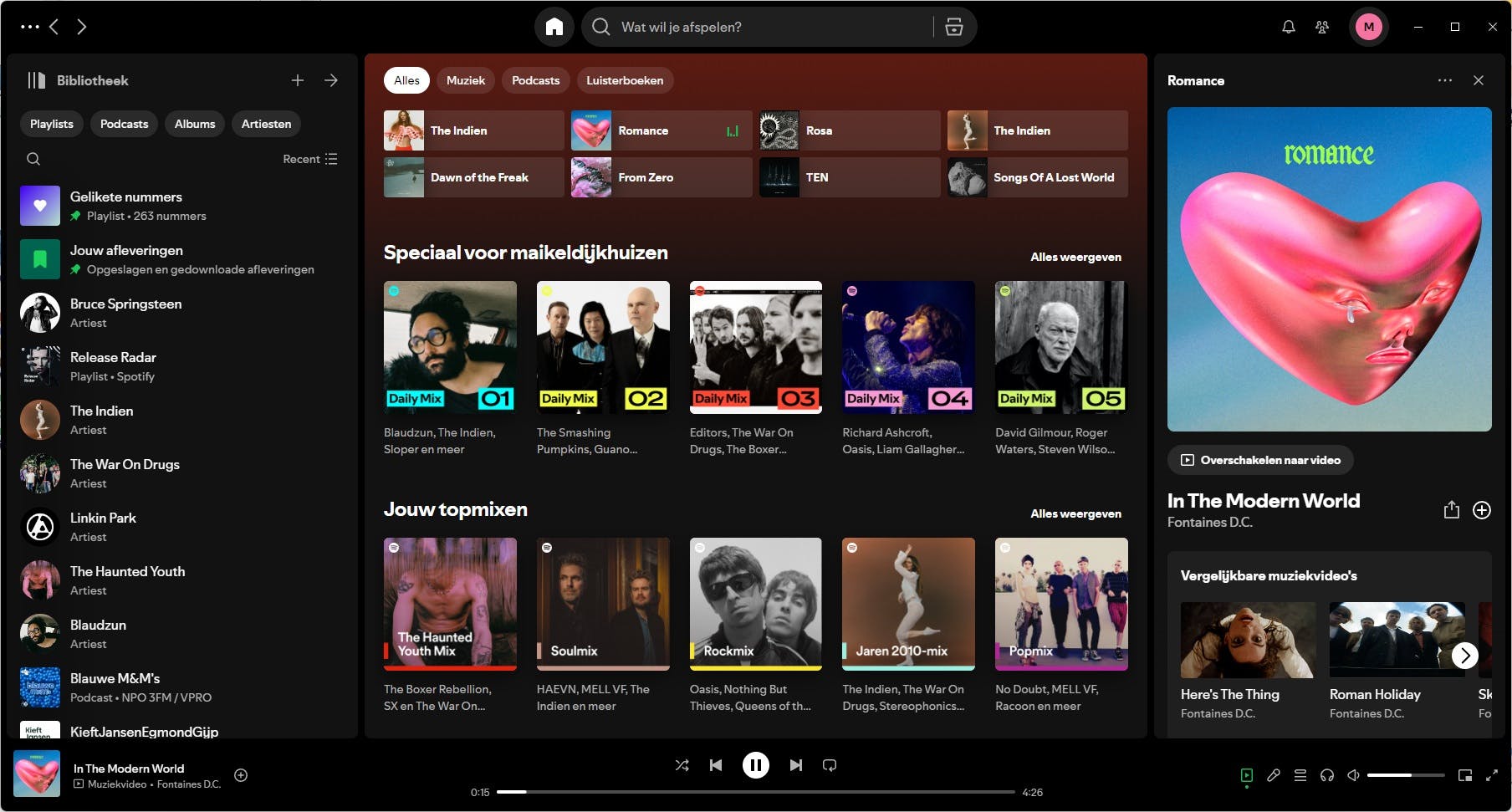This screenshot has height=812, width=1512.
Task: Pause the current playback
Action: pyautogui.click(x=756, y=765)
